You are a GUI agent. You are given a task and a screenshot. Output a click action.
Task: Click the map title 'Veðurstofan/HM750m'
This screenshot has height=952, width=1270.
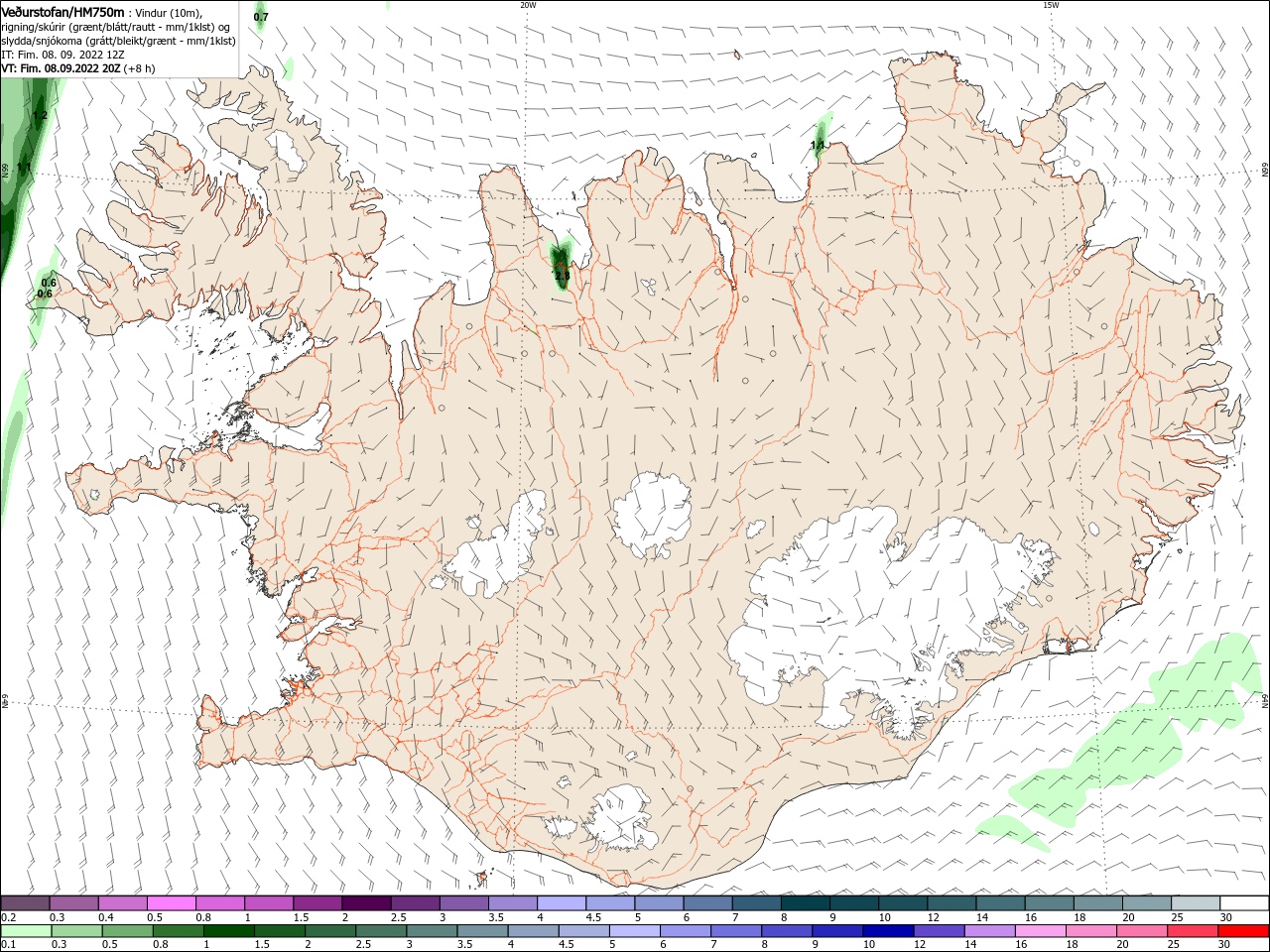63,12
